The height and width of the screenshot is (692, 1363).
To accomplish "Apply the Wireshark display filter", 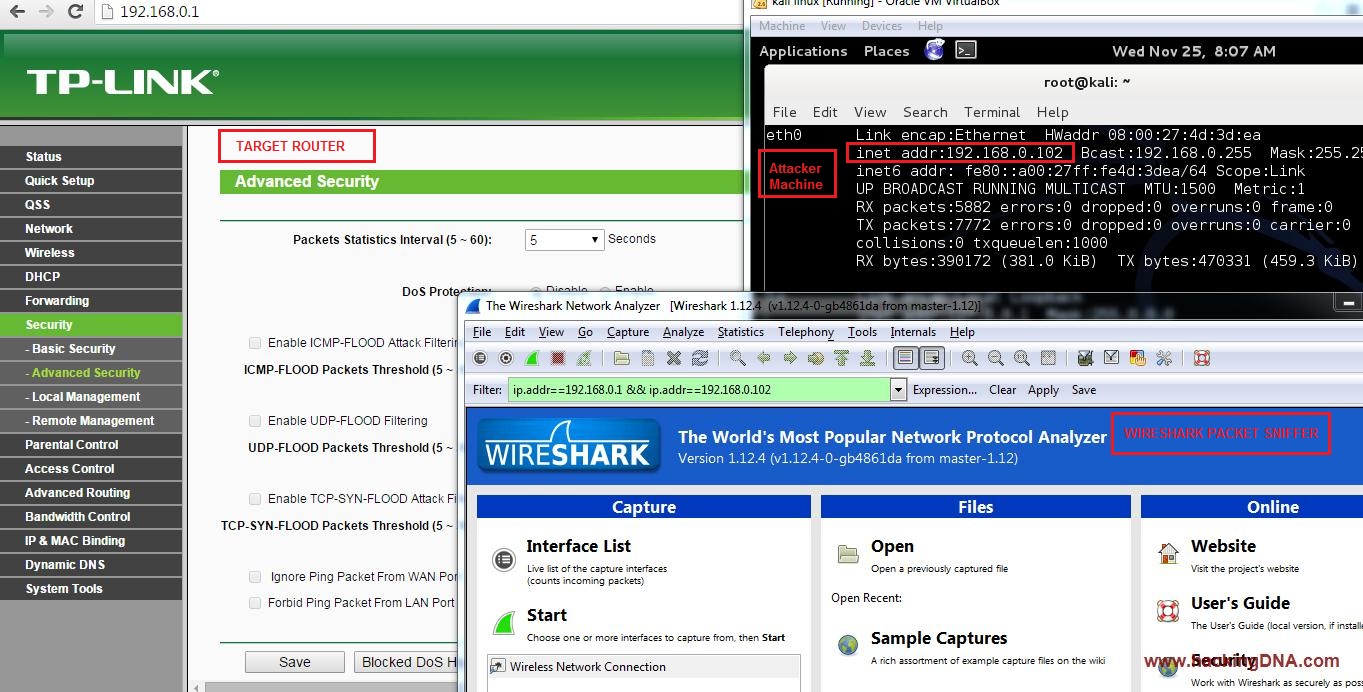I will coord(1043,390).
